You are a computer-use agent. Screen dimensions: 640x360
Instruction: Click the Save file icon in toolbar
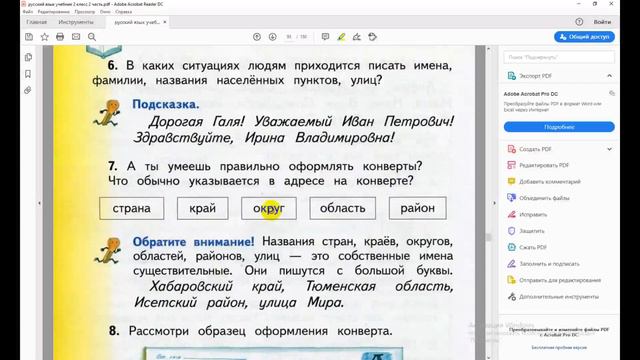29,37
